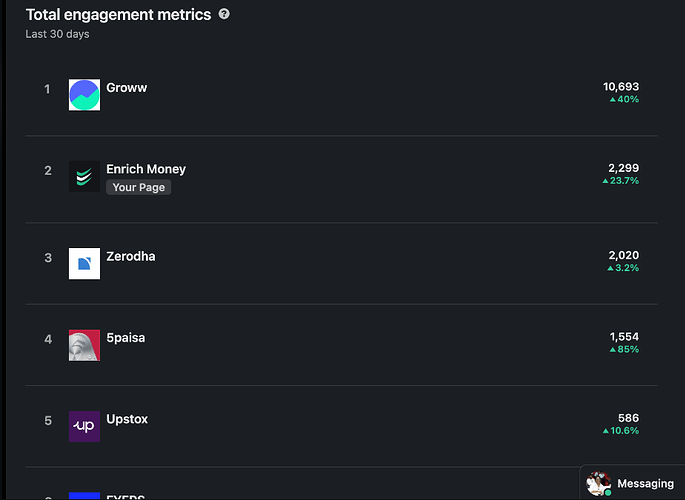Click Groww's 10,693 engagement count
The image size is (685, 500).
click(x=621, y=87)
